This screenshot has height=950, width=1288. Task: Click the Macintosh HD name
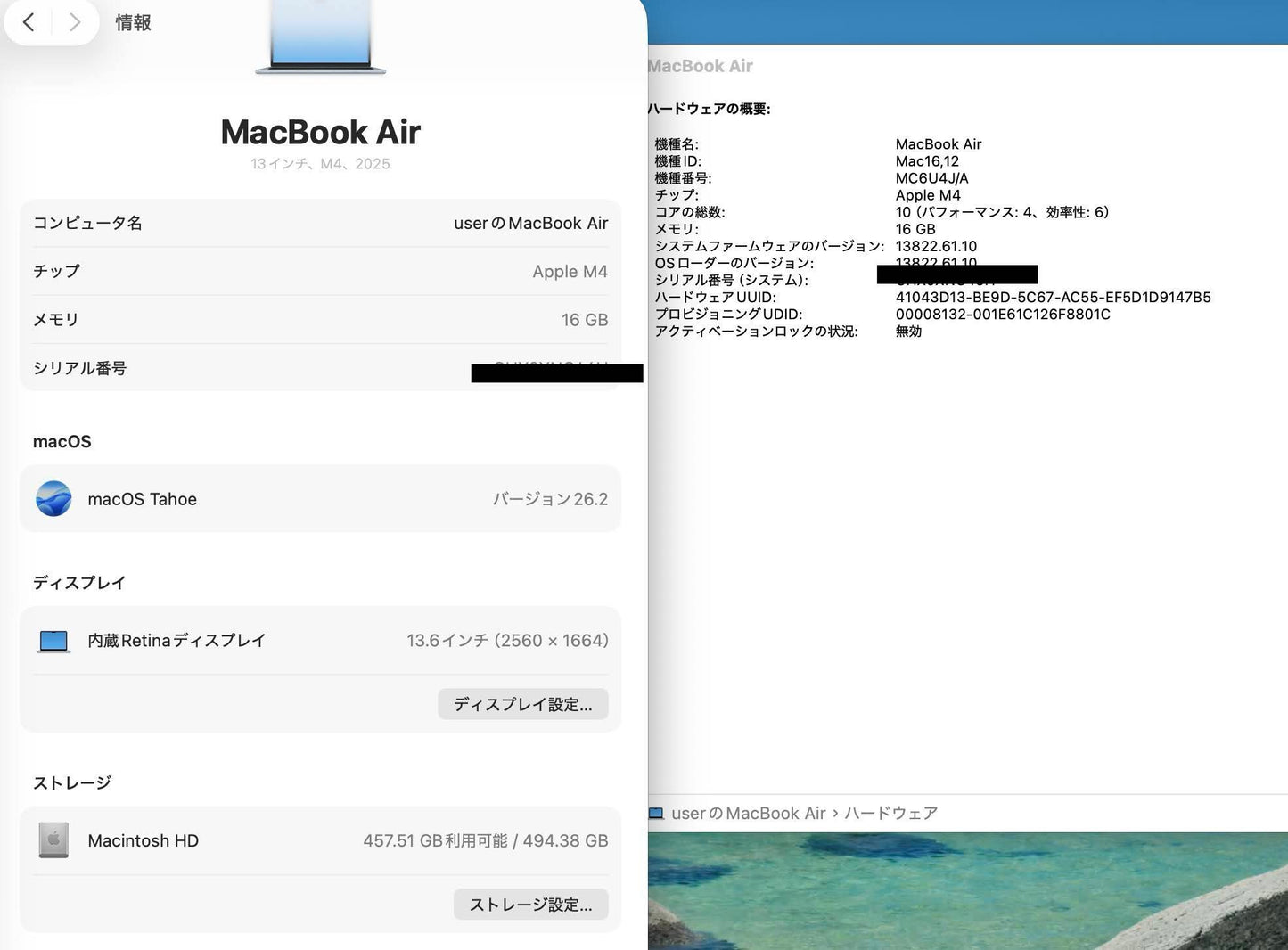click(144, 840)
